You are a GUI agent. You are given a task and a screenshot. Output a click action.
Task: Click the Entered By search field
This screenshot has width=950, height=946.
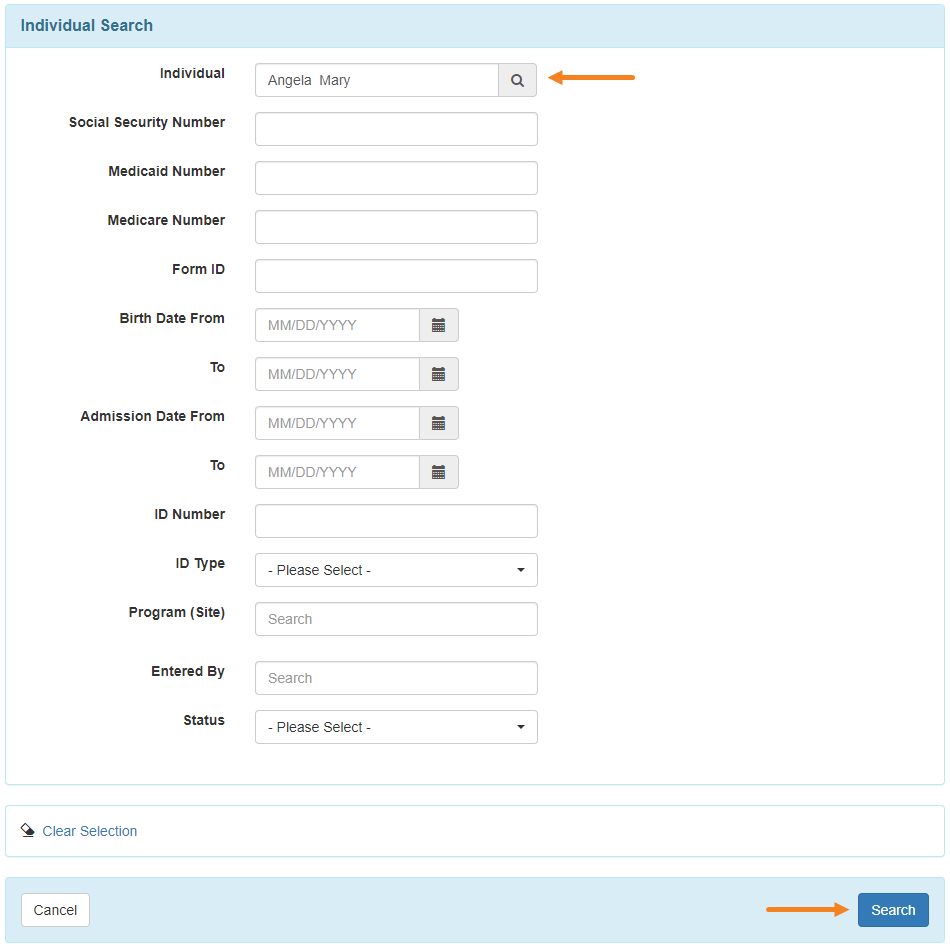(396, 678)
